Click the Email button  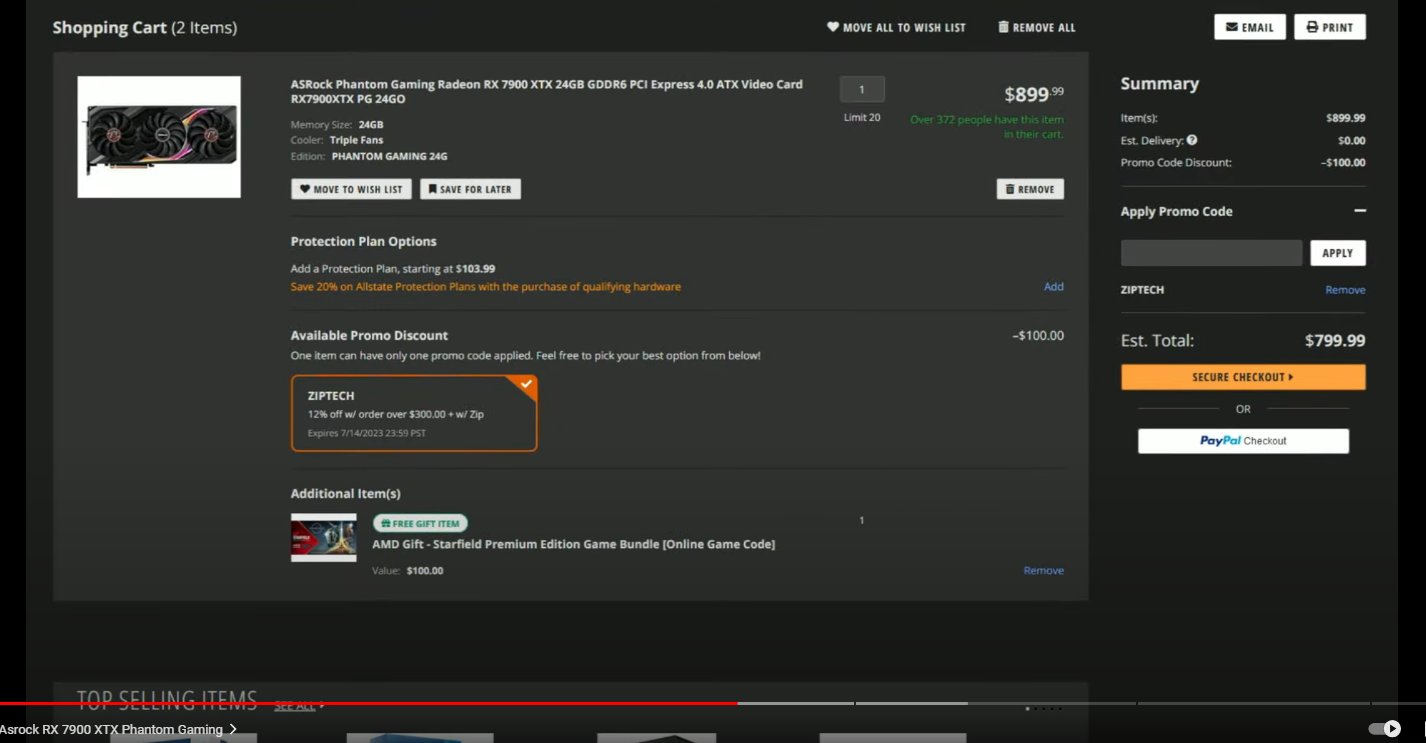[x=1249, y=27]
